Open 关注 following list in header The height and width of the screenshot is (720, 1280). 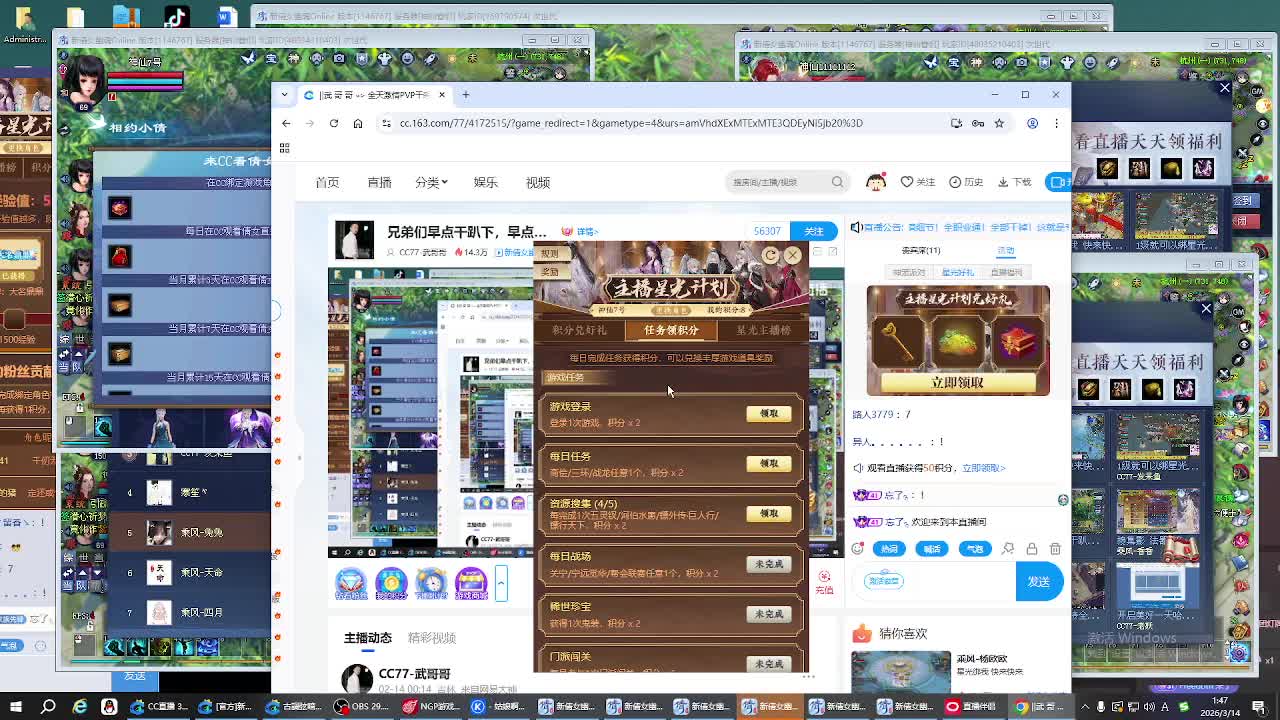click(918, 182)
